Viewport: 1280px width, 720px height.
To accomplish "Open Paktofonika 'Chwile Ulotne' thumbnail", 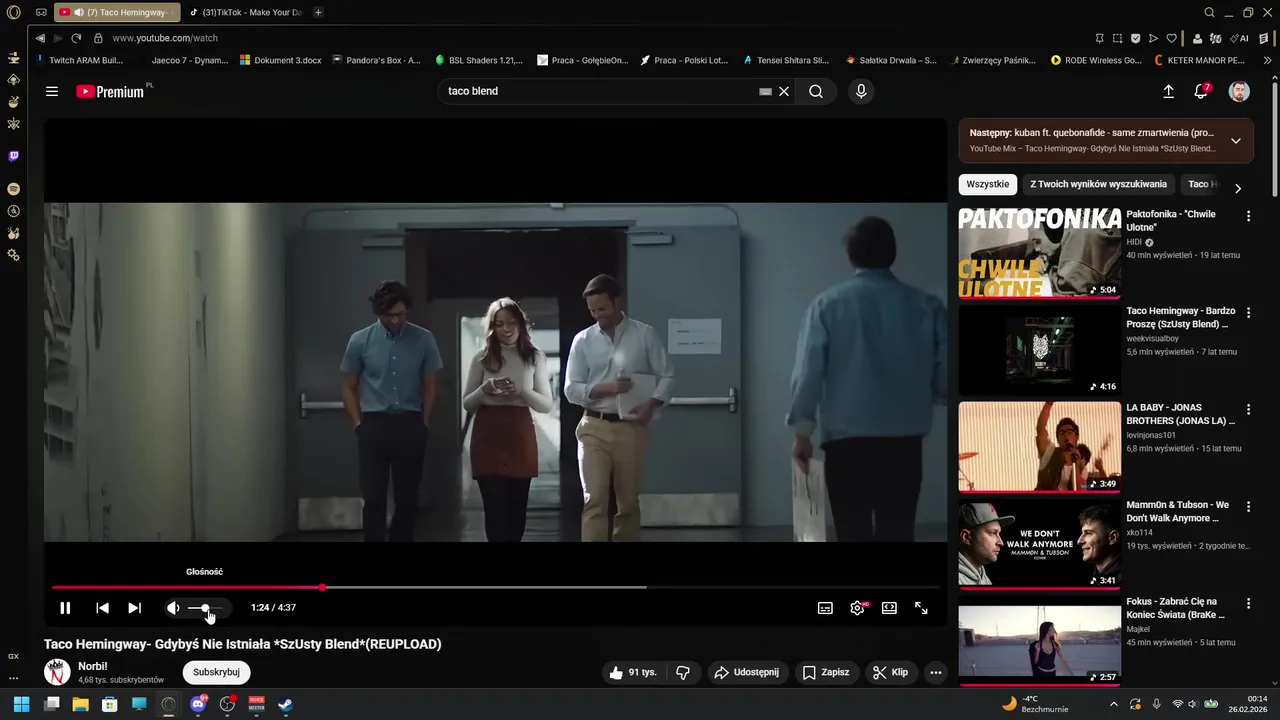I will point(1040,252).
